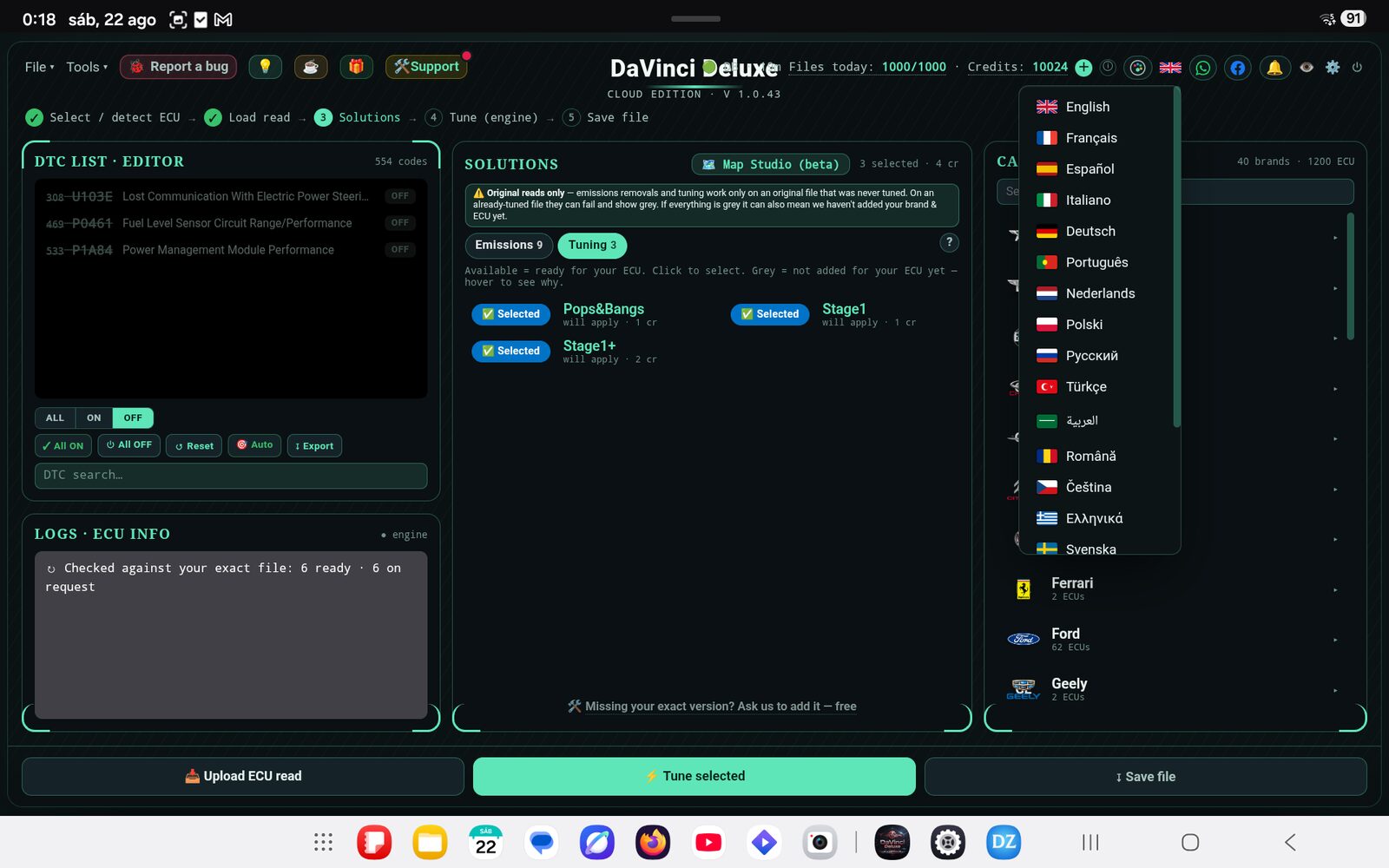Screen dimensions: 1389x868
Task: Launch the DaVinci Deluxe dock icon
Action: click(892, 842)
